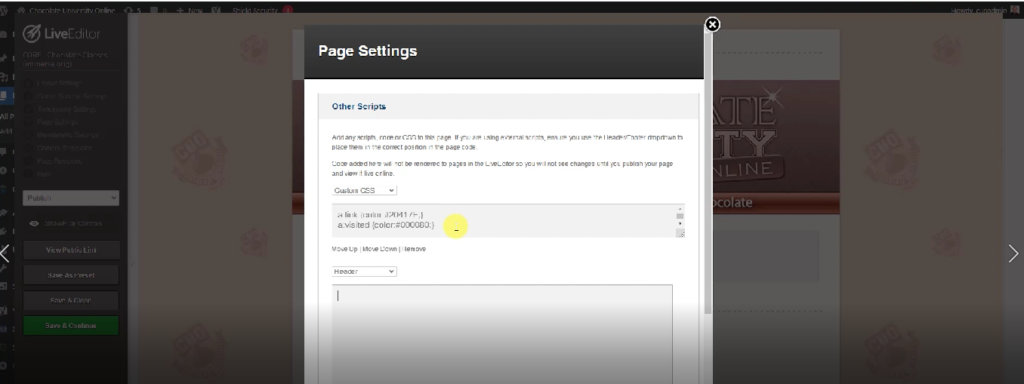The height and width of the screenshot is (384, 1024).
Task: Click the Remove link below CSS box
Action: pos(414,249)
